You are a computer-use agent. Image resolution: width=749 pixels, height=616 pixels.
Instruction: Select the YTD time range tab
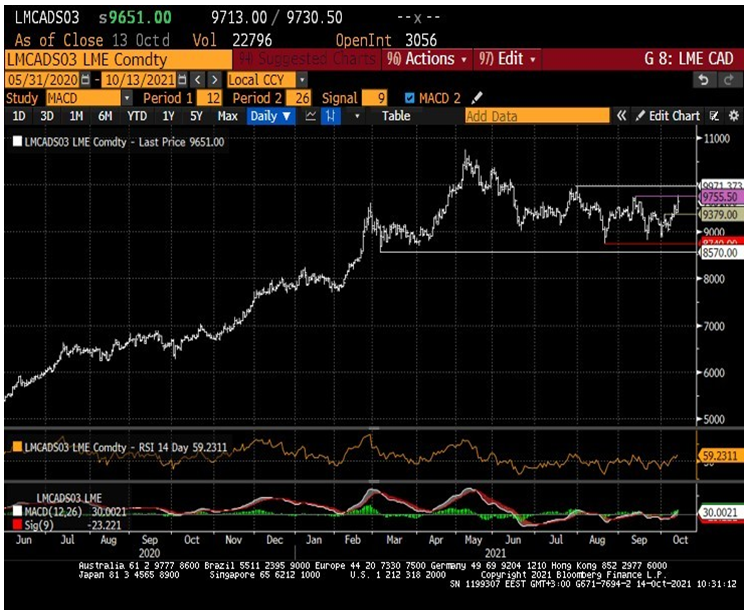pos(137,116)
